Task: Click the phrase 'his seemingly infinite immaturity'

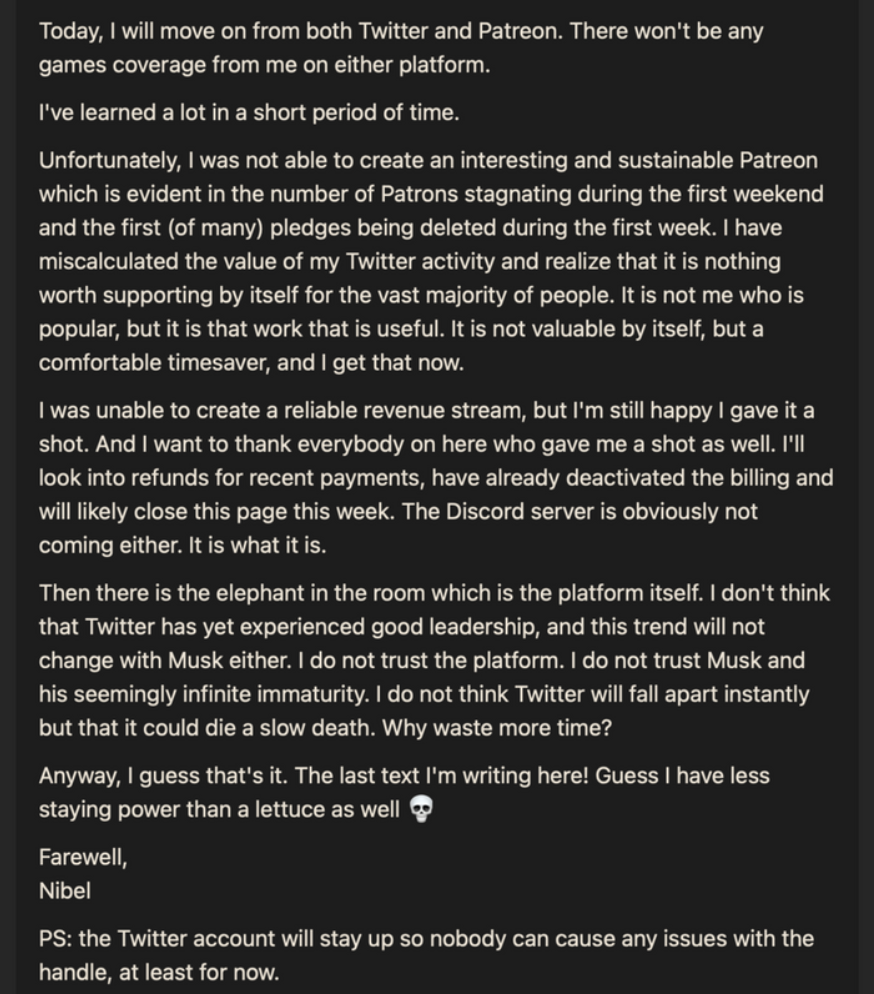Action: tap(203, 694)
